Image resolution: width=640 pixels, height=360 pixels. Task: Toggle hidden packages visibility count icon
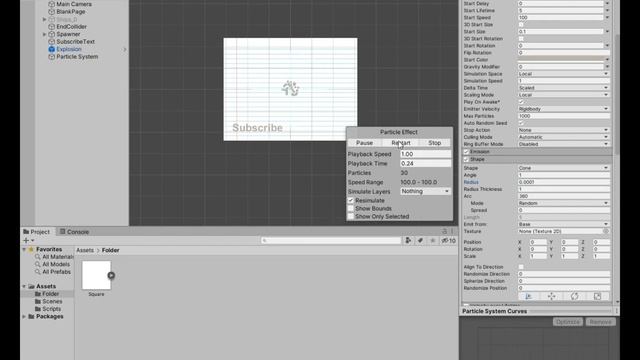click(449, 241)
